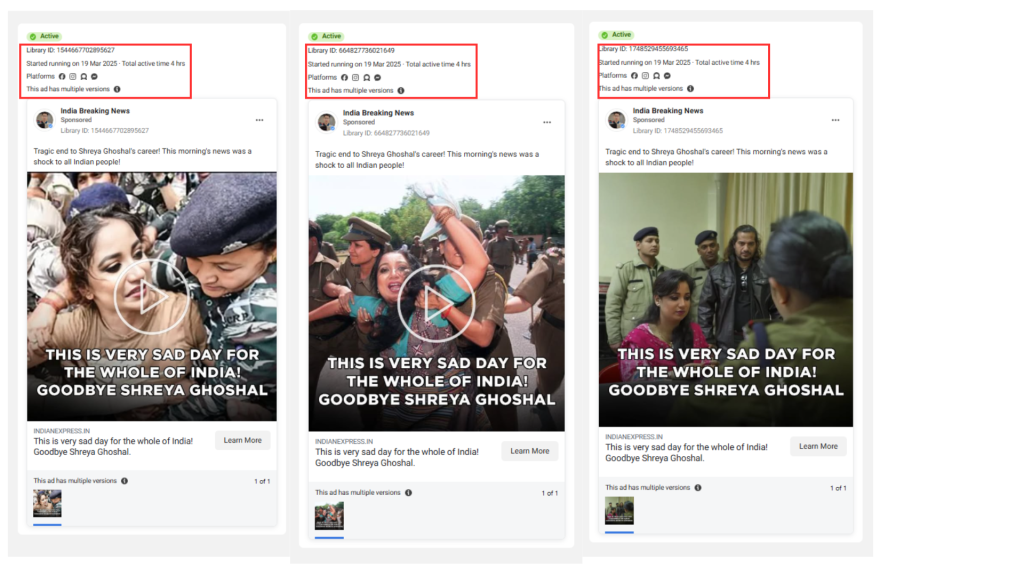1024x576 pixels.
Task: Select version thumbnail under ad ending 5627
Action: click(x=47, y=504)
